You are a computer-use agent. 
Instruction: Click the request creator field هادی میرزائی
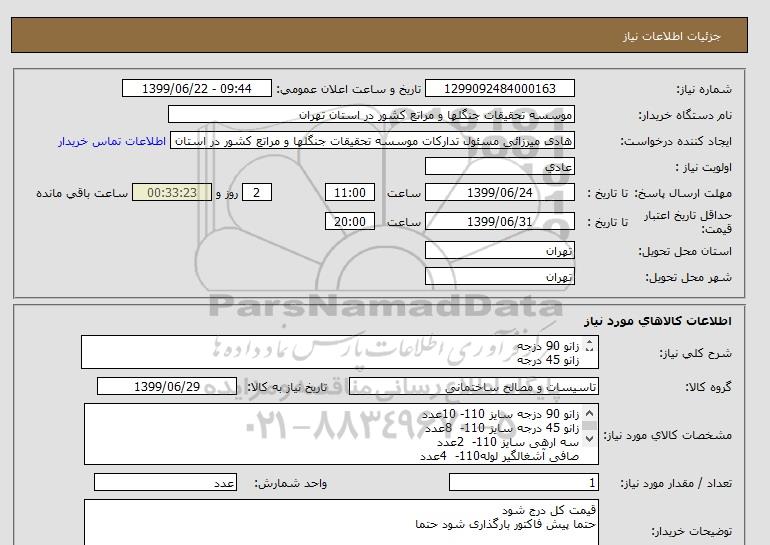tap(372, 141)
